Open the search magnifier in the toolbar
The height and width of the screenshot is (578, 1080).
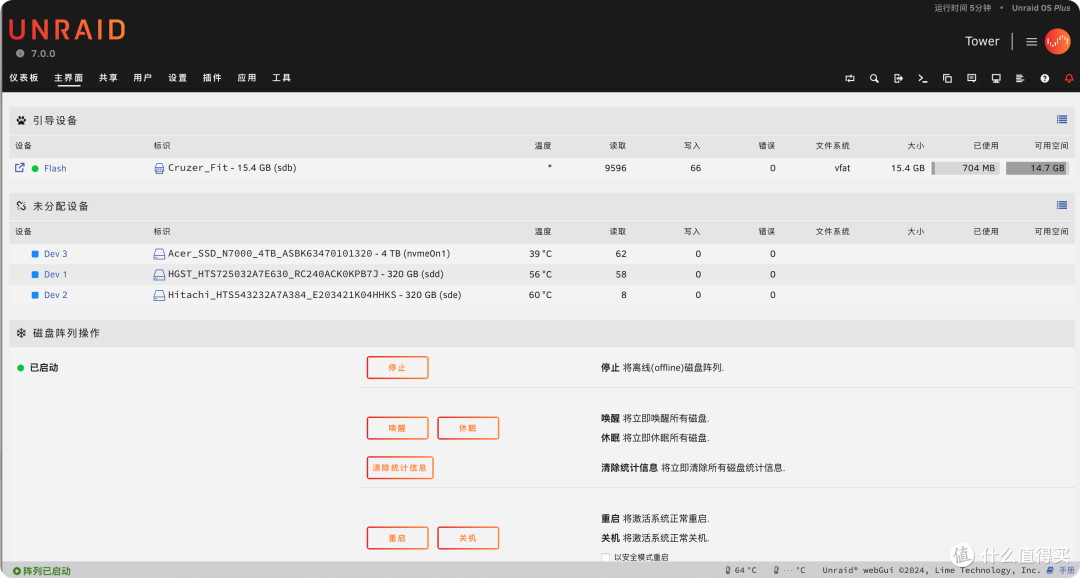click(874, 79)
